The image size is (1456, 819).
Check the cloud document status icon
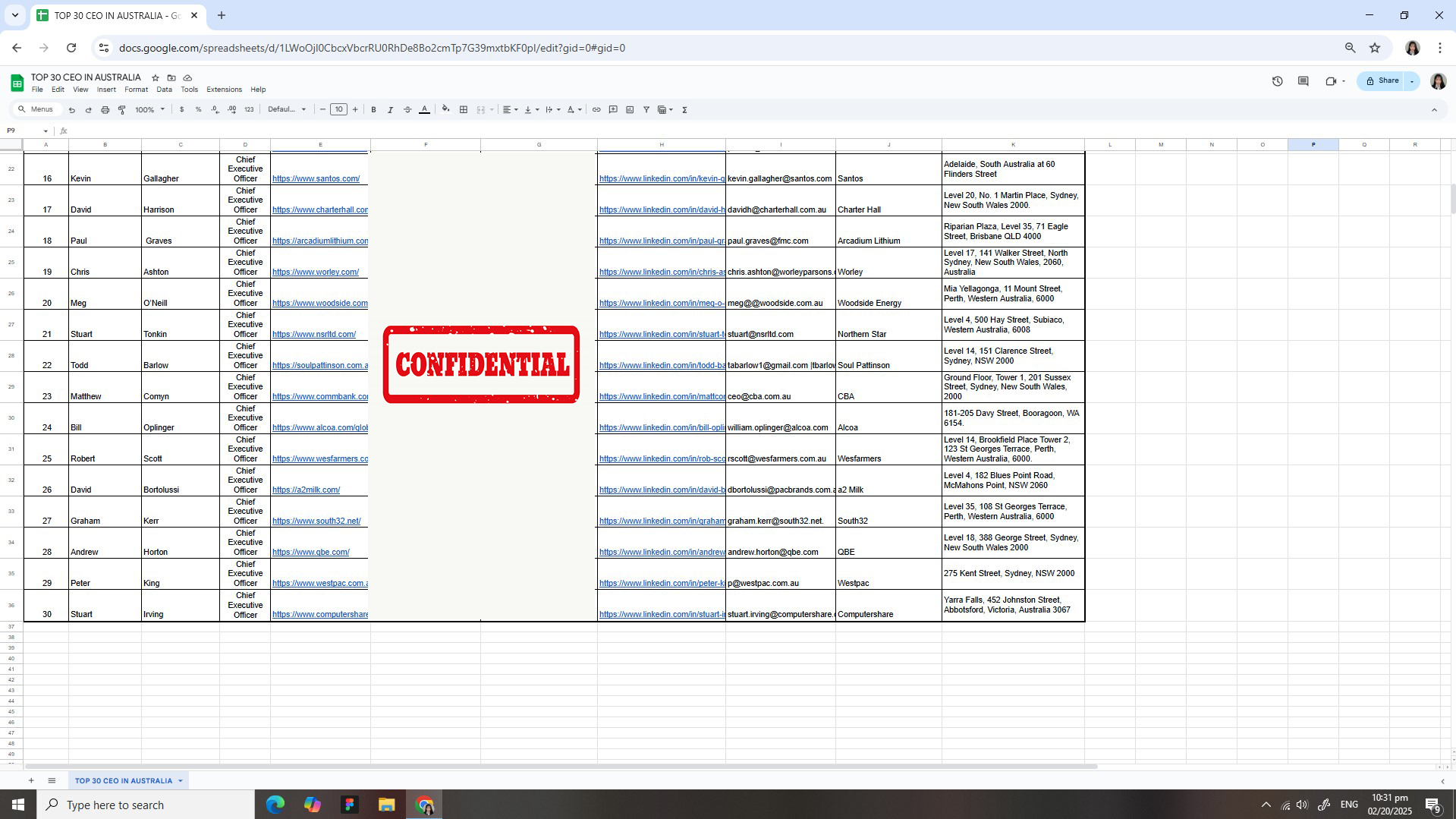click(x=187, y=77)
